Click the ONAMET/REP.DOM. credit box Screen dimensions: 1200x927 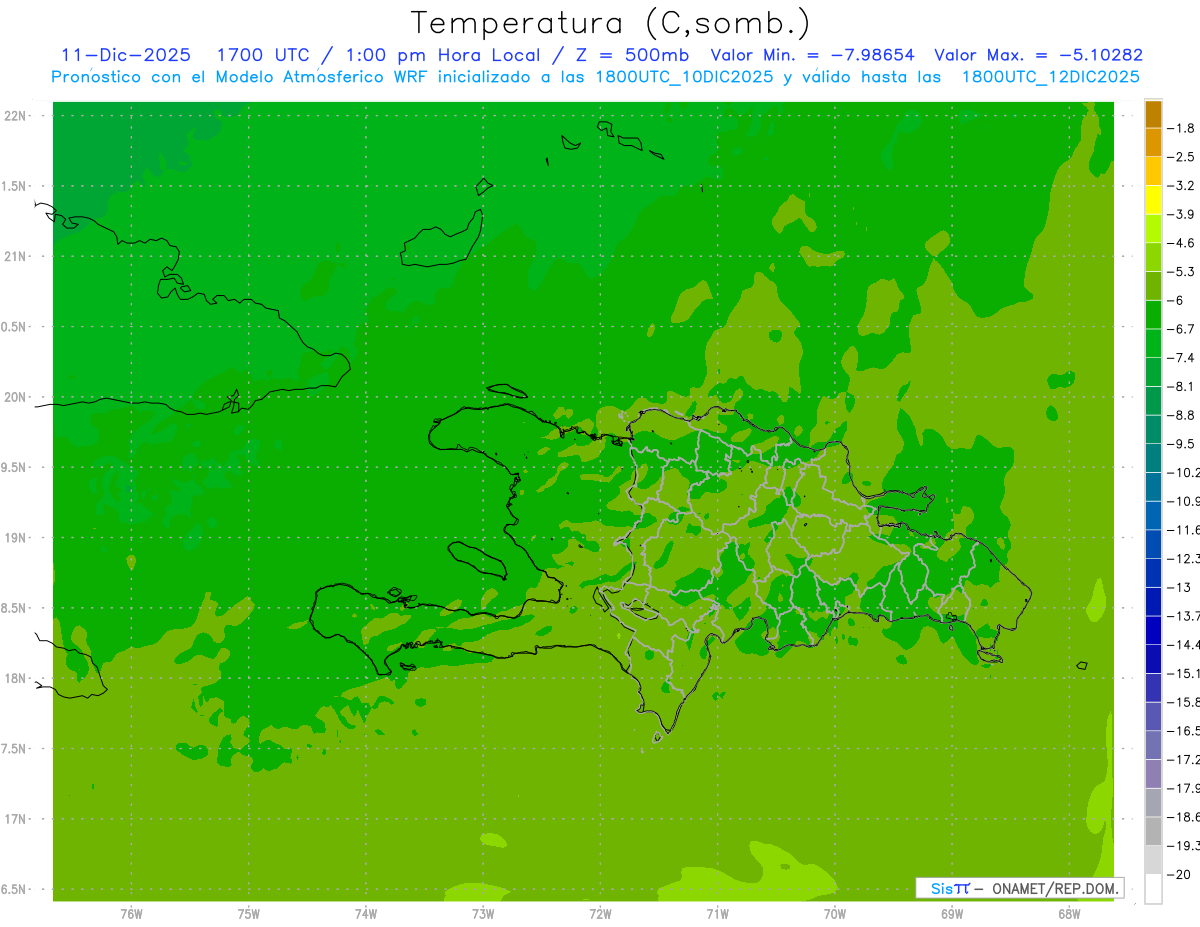(x=1020, y=888)
